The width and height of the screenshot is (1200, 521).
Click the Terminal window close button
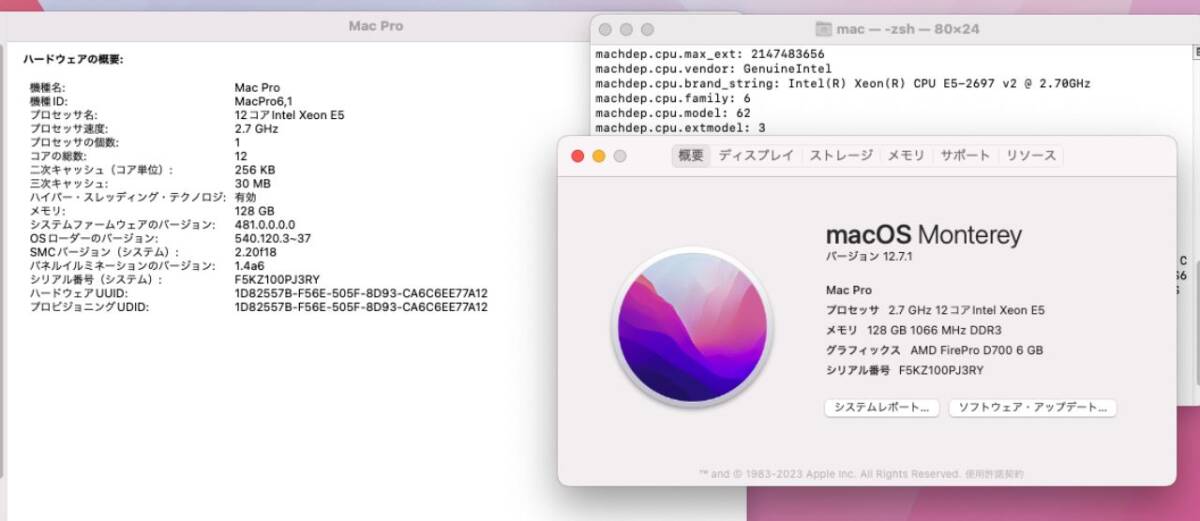pyautogui.click(x=603, y=30)
